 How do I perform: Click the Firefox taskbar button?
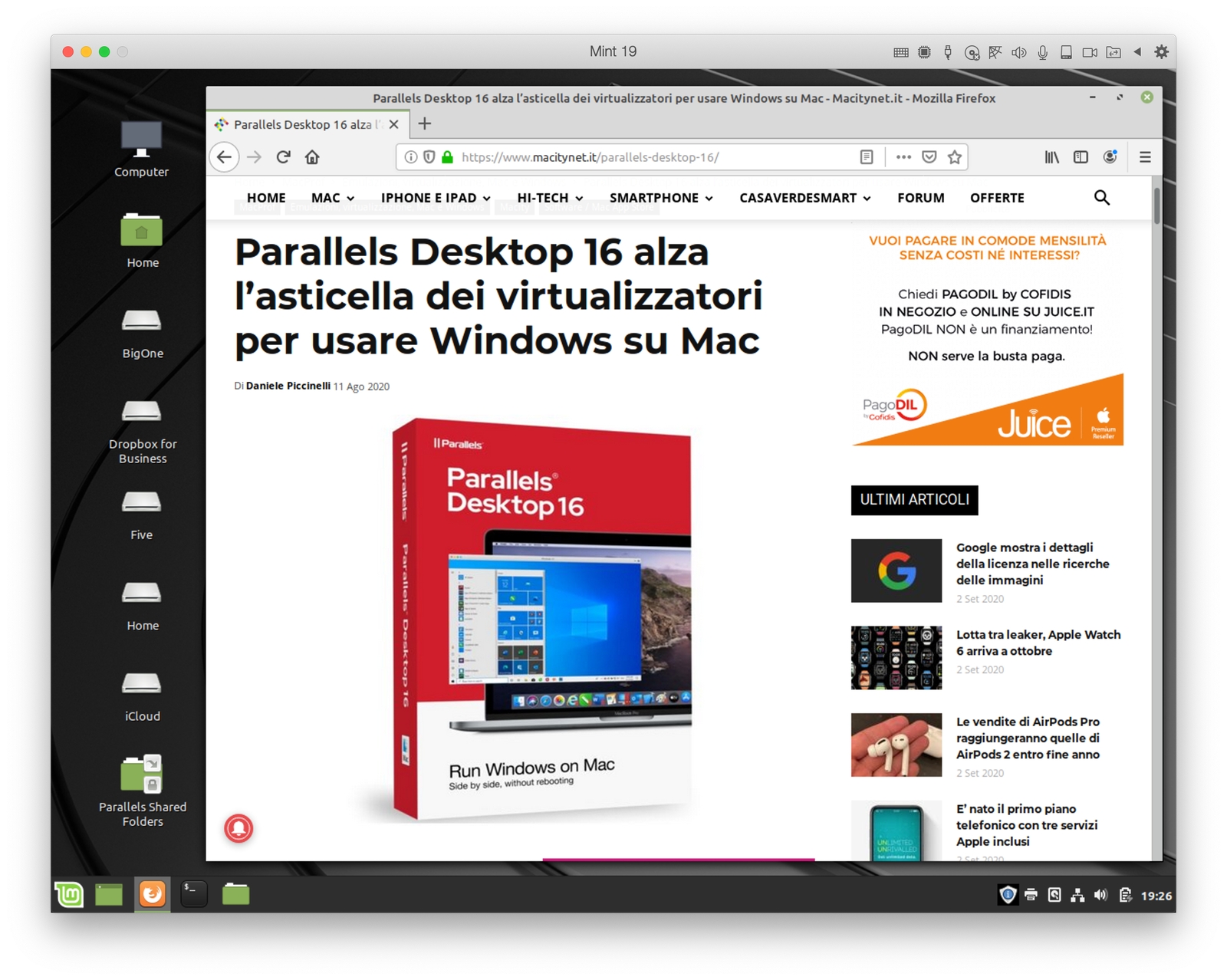(x=152, y=894)
